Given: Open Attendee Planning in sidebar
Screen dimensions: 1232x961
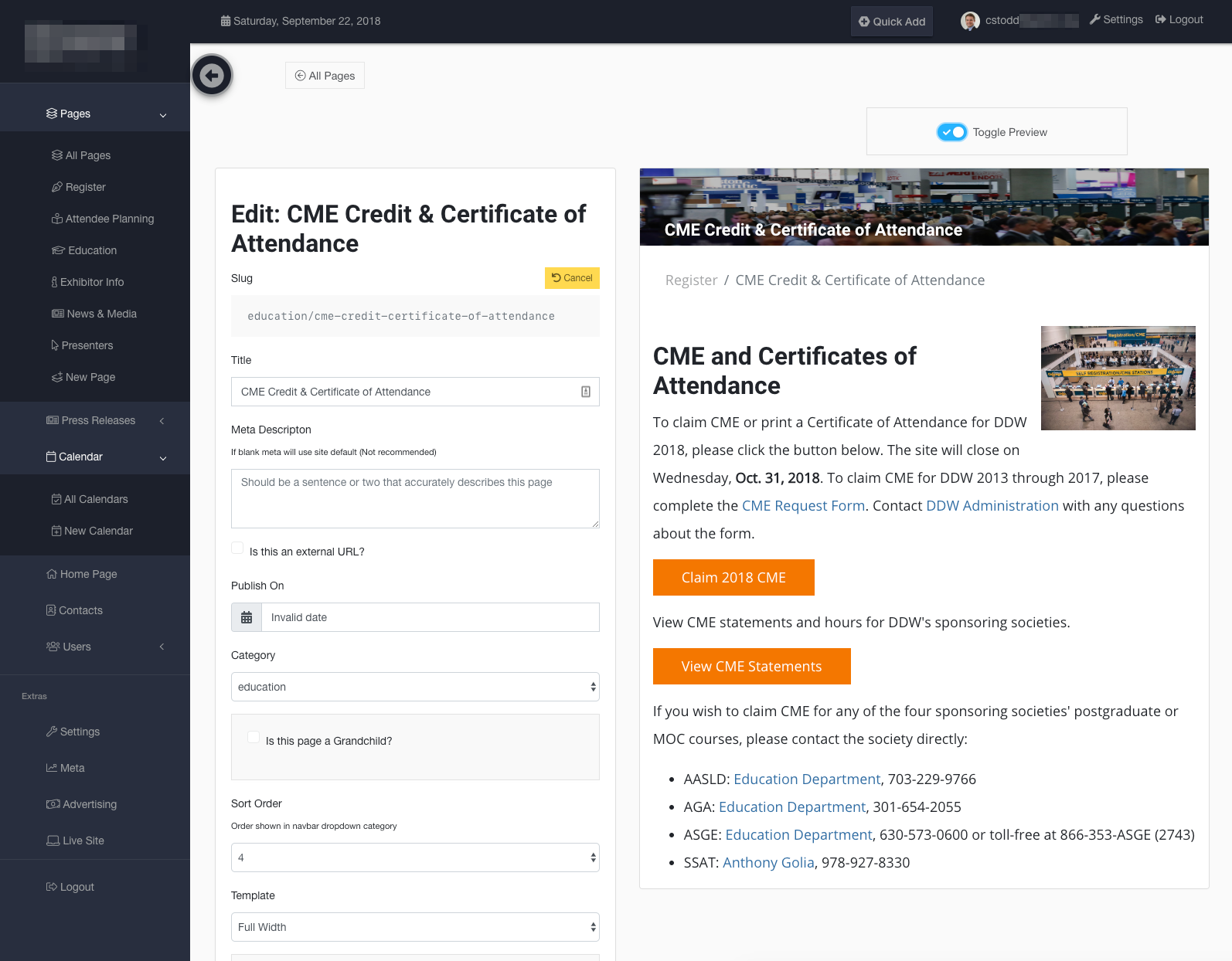Looking at the screenshot, I should [103, 219].
